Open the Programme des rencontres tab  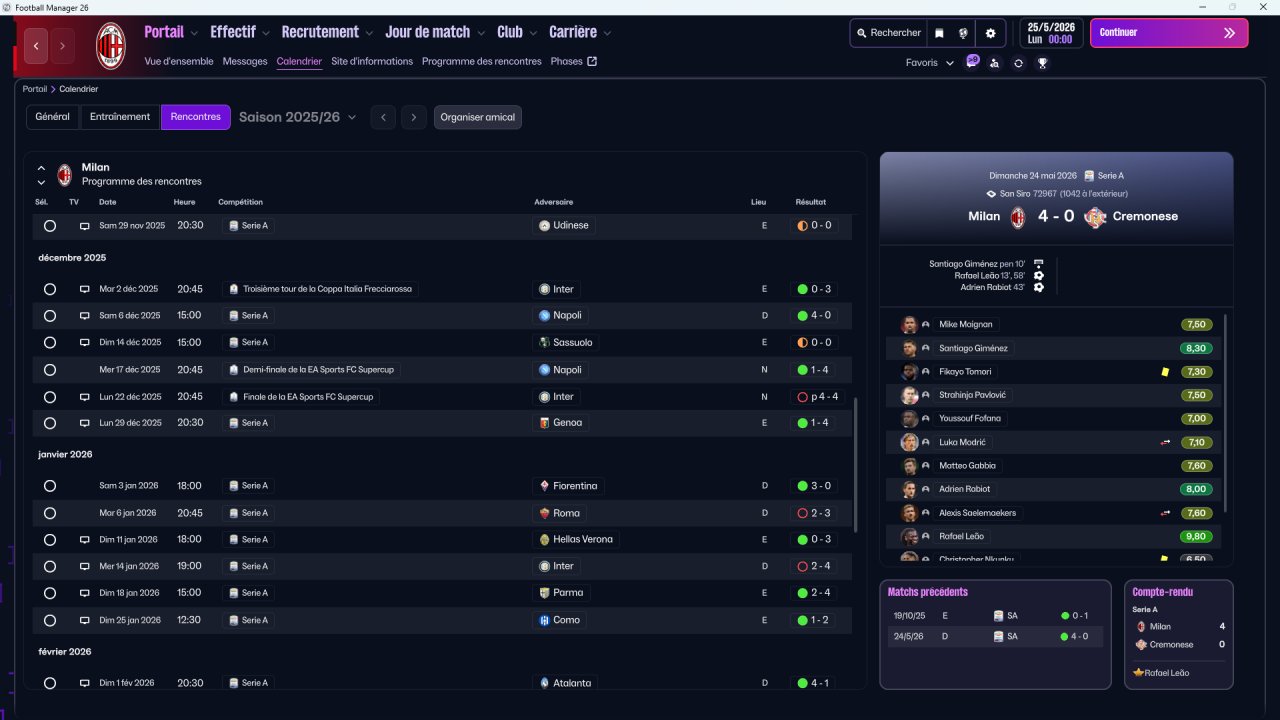(482, 61)
